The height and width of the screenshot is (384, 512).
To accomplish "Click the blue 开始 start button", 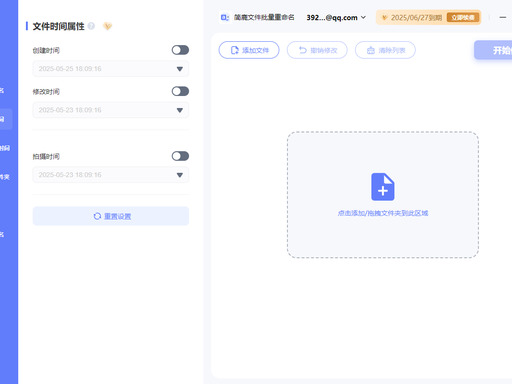I will point(493,50).
